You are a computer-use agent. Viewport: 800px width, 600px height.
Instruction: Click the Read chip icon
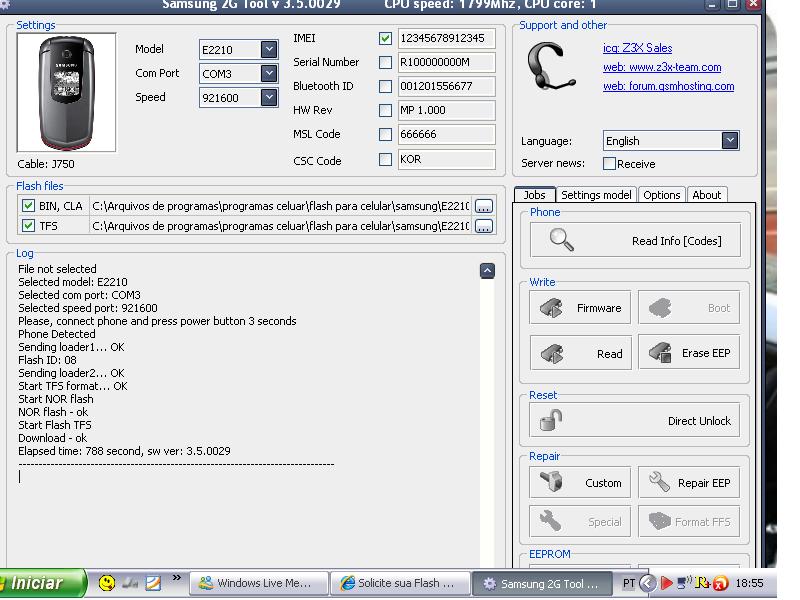[552, 354]
